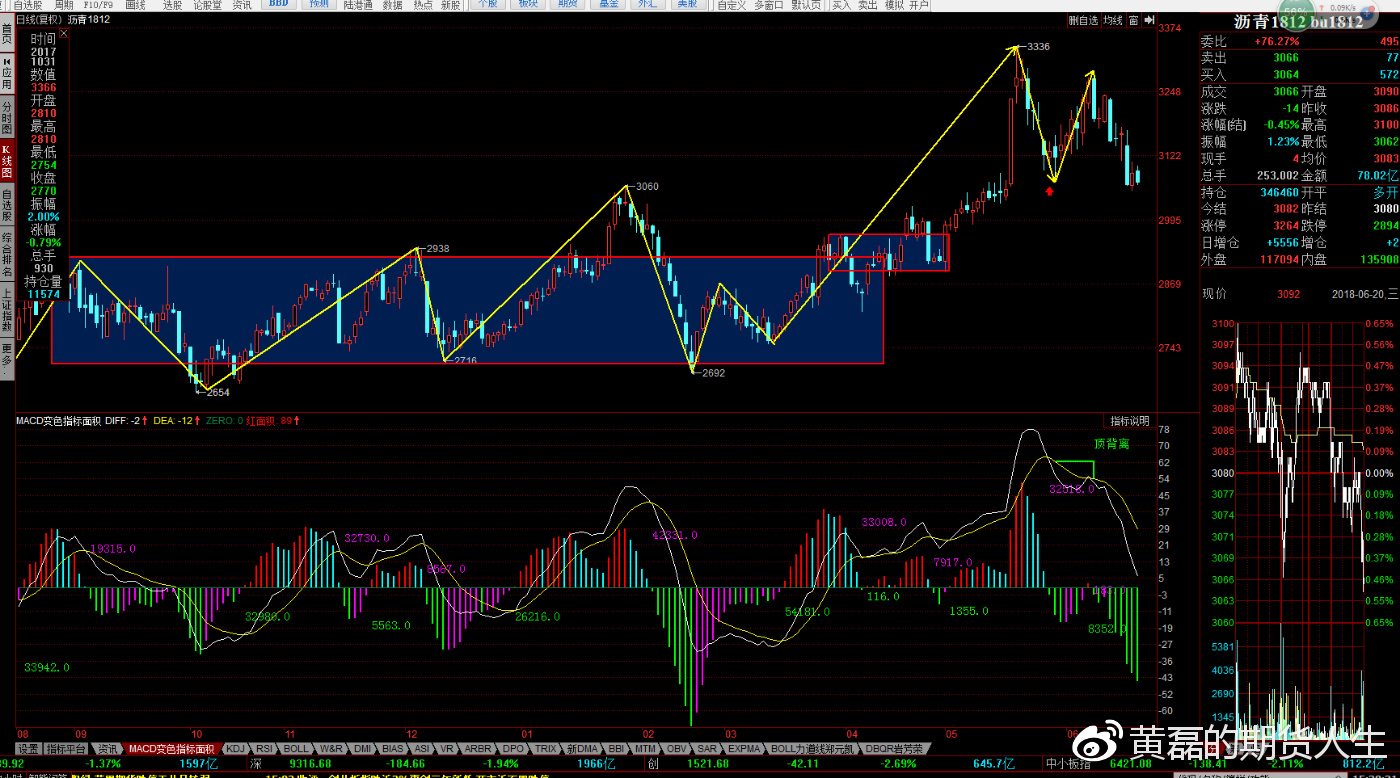The image size is (1400, 778).
Task: Open the F10/F9 info item
Action: point(100,5)
